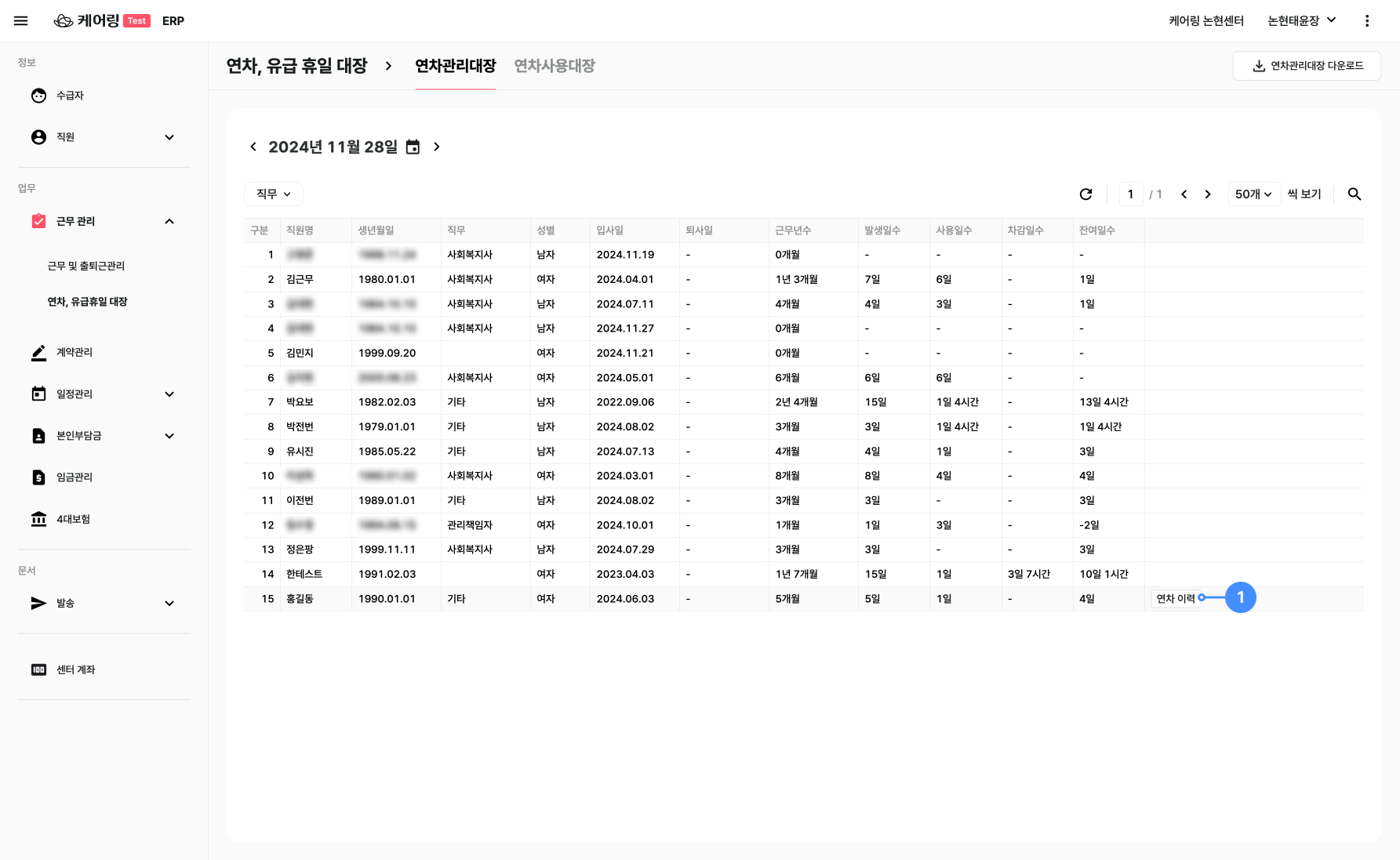The height and width of the screenshot is (860, 1400).
Task: Open the search magnifier icon
Action: click(1354, 194)
